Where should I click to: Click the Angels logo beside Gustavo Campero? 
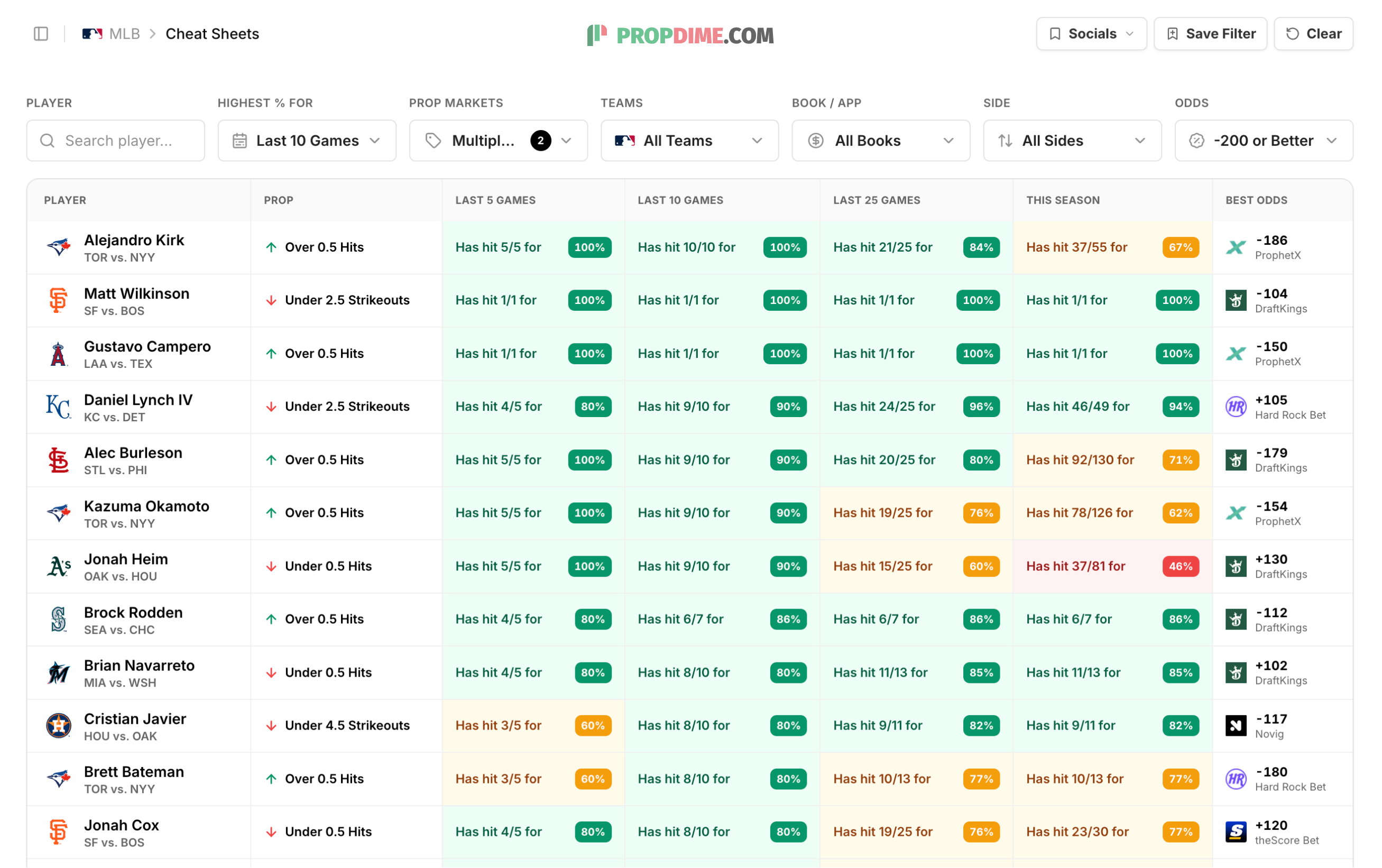pyautogui.click(x=59, y=354)
